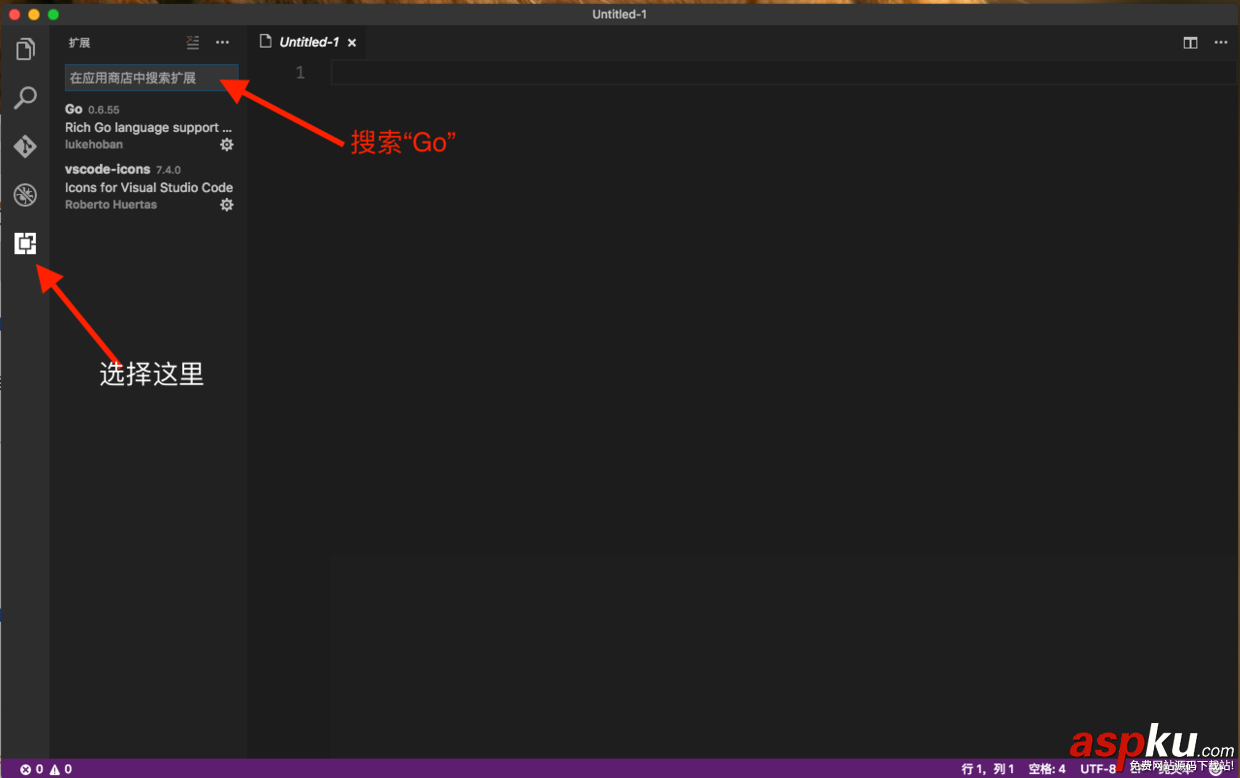Click lukehoban publisher name
Image resolution: width=1240 pixels, height=778 pixels.
click(x=94, y=145)
